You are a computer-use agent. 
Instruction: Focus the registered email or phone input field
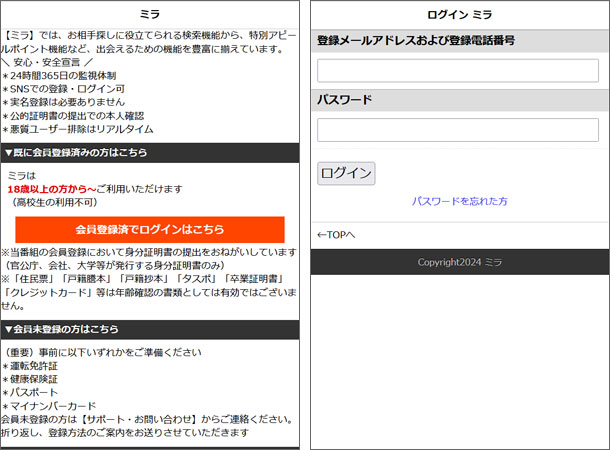[x=457, y=70]
